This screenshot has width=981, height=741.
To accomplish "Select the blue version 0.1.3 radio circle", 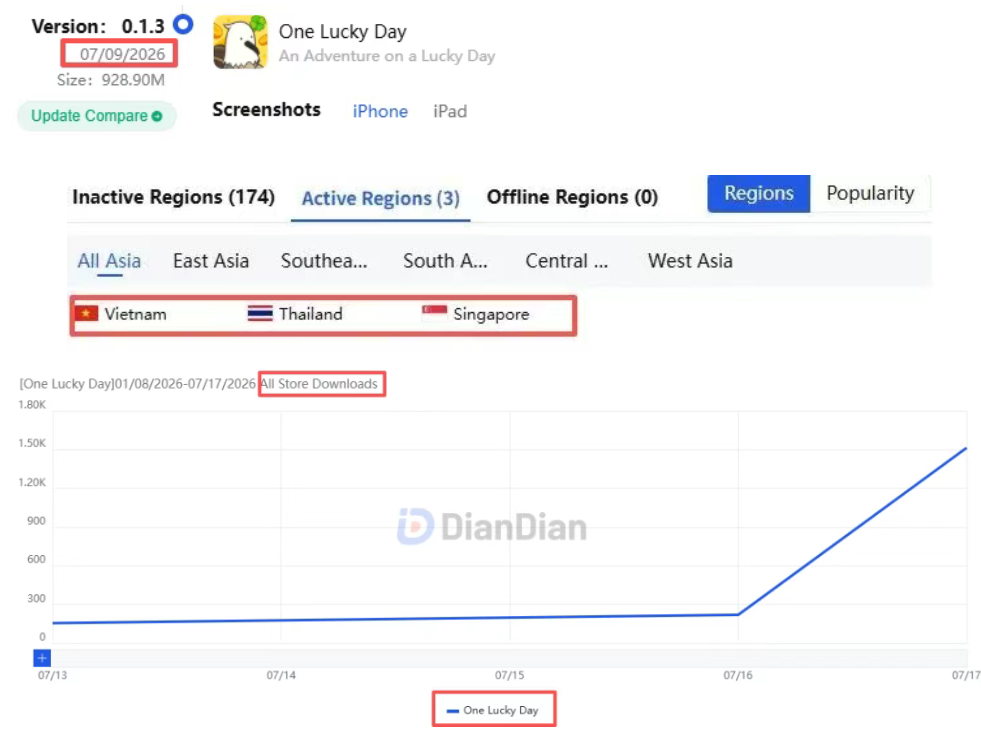I will tap(183, 24).
